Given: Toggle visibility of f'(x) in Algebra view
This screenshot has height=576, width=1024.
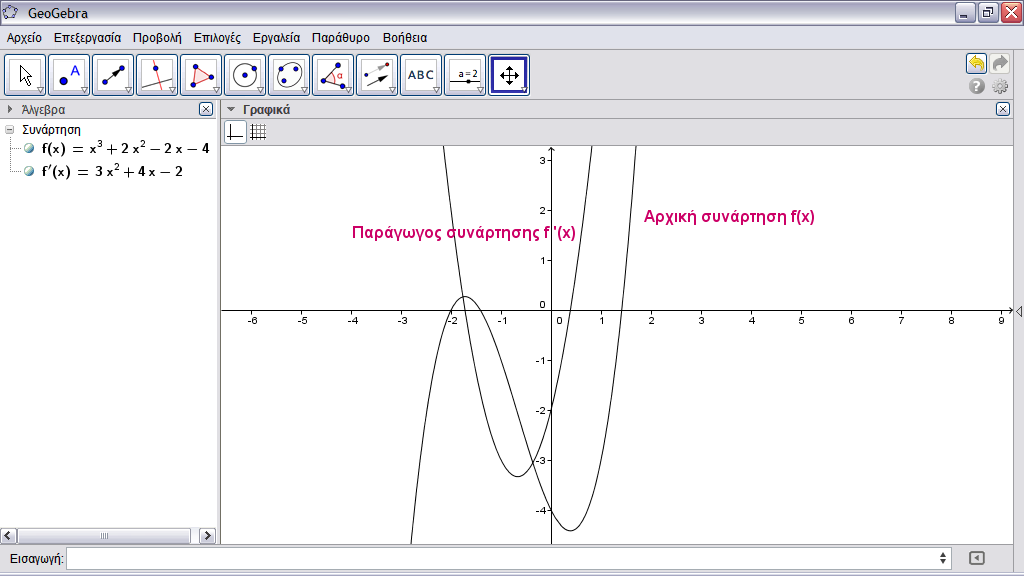Looking at the screenshot, I should point(29,171).
